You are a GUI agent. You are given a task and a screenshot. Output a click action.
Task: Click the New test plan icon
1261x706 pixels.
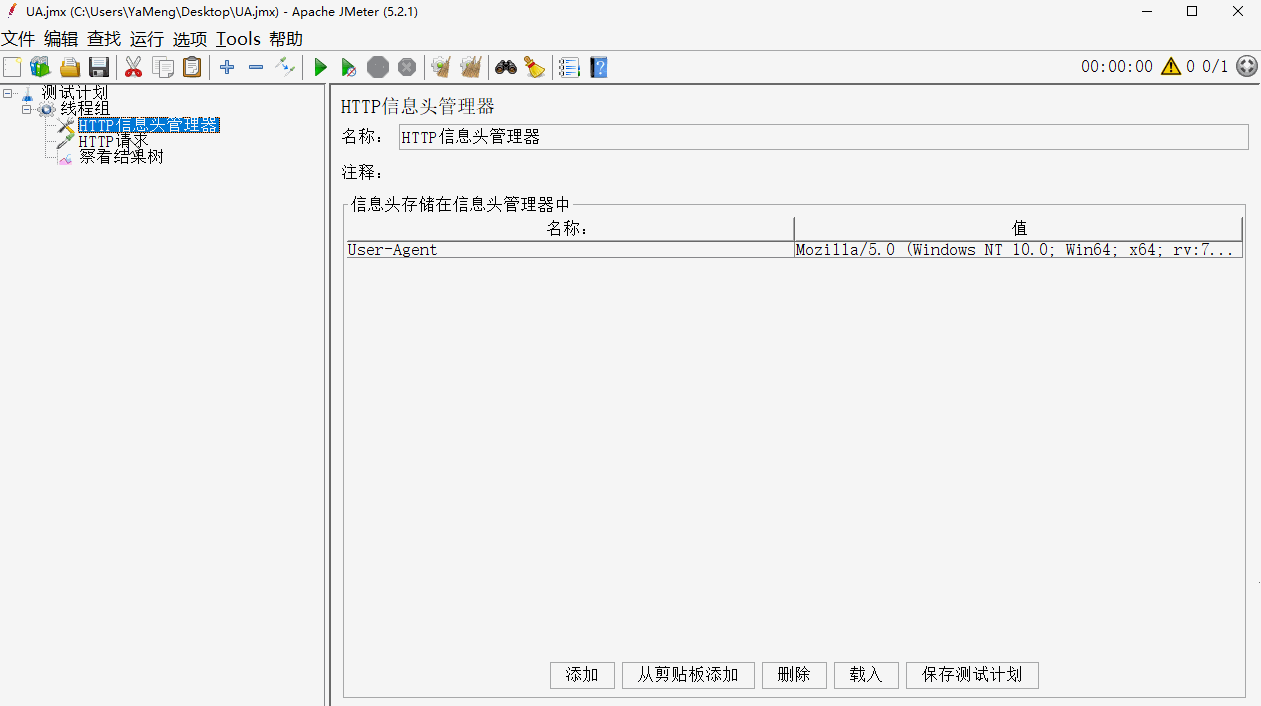[x=12, y=67]
